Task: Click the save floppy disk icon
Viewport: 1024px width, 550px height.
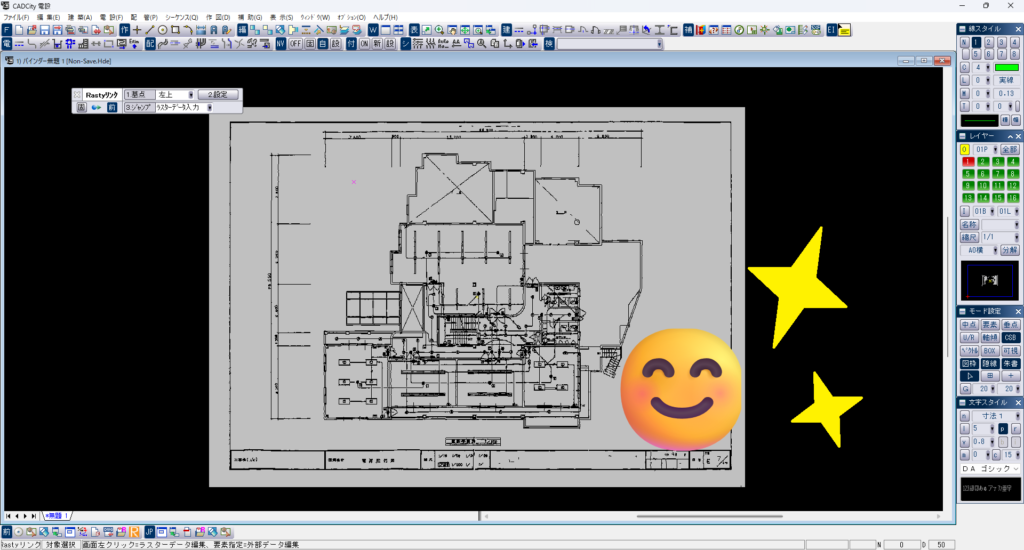Action: (44, 30)
